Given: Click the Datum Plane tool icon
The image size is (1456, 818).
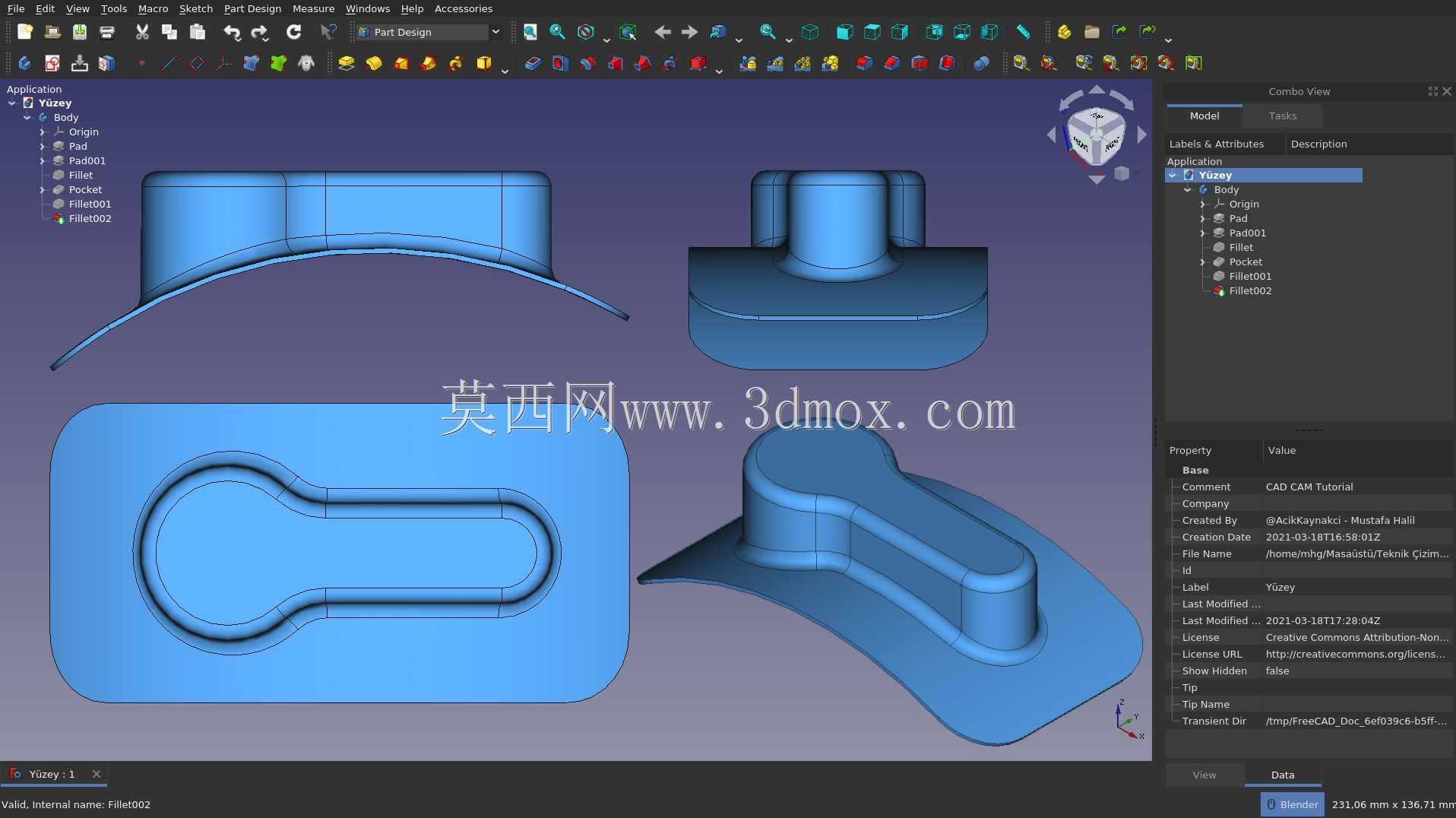Looking at the screenshot, I should point(197,63).
